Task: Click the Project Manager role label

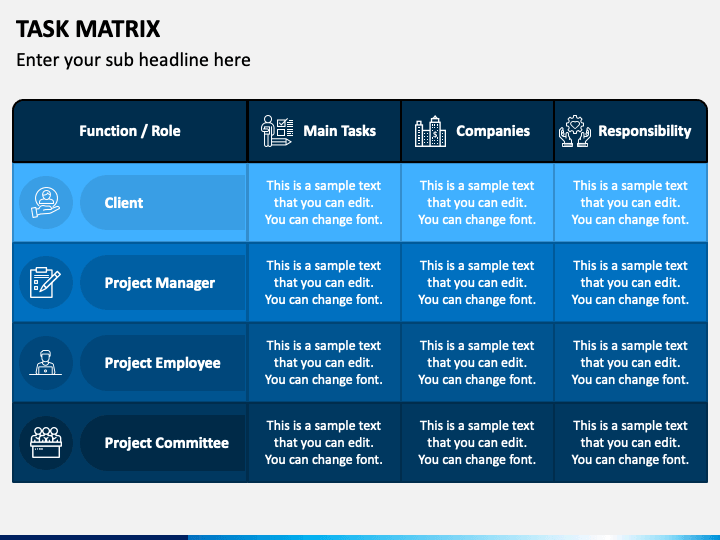Action: pos(159,283)
